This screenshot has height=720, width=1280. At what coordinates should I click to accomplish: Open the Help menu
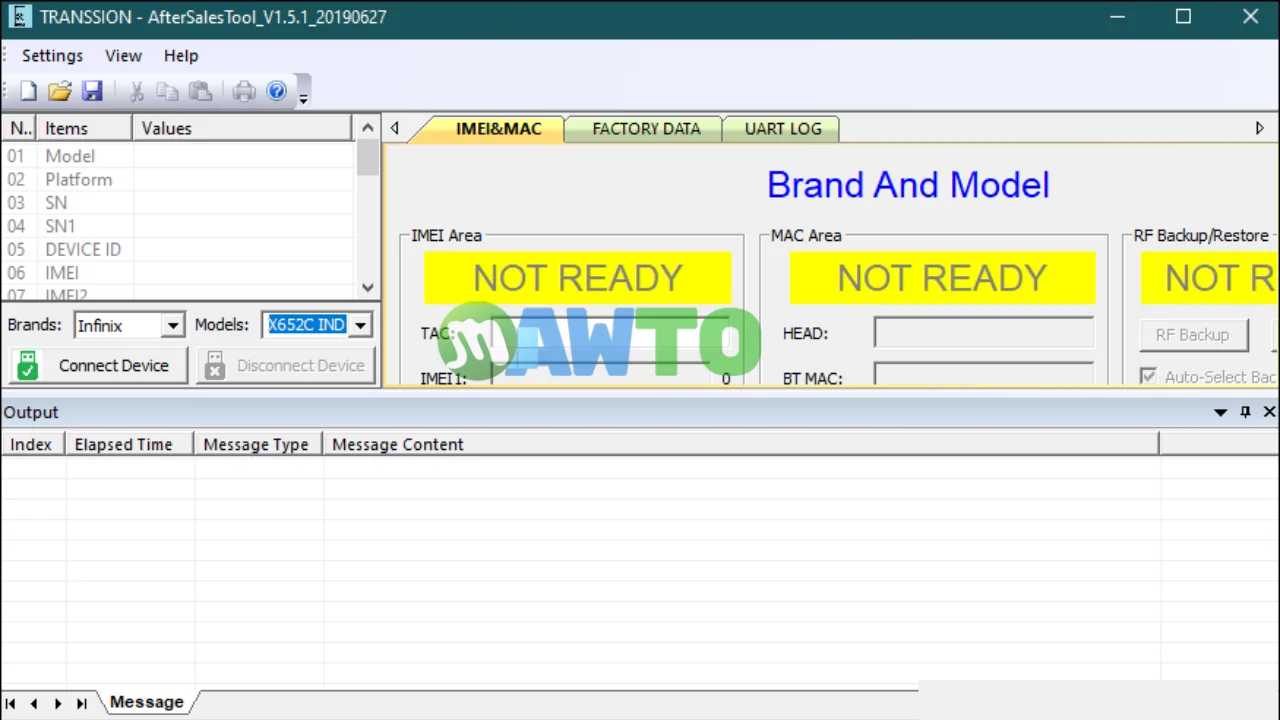[x=181, y=56]
